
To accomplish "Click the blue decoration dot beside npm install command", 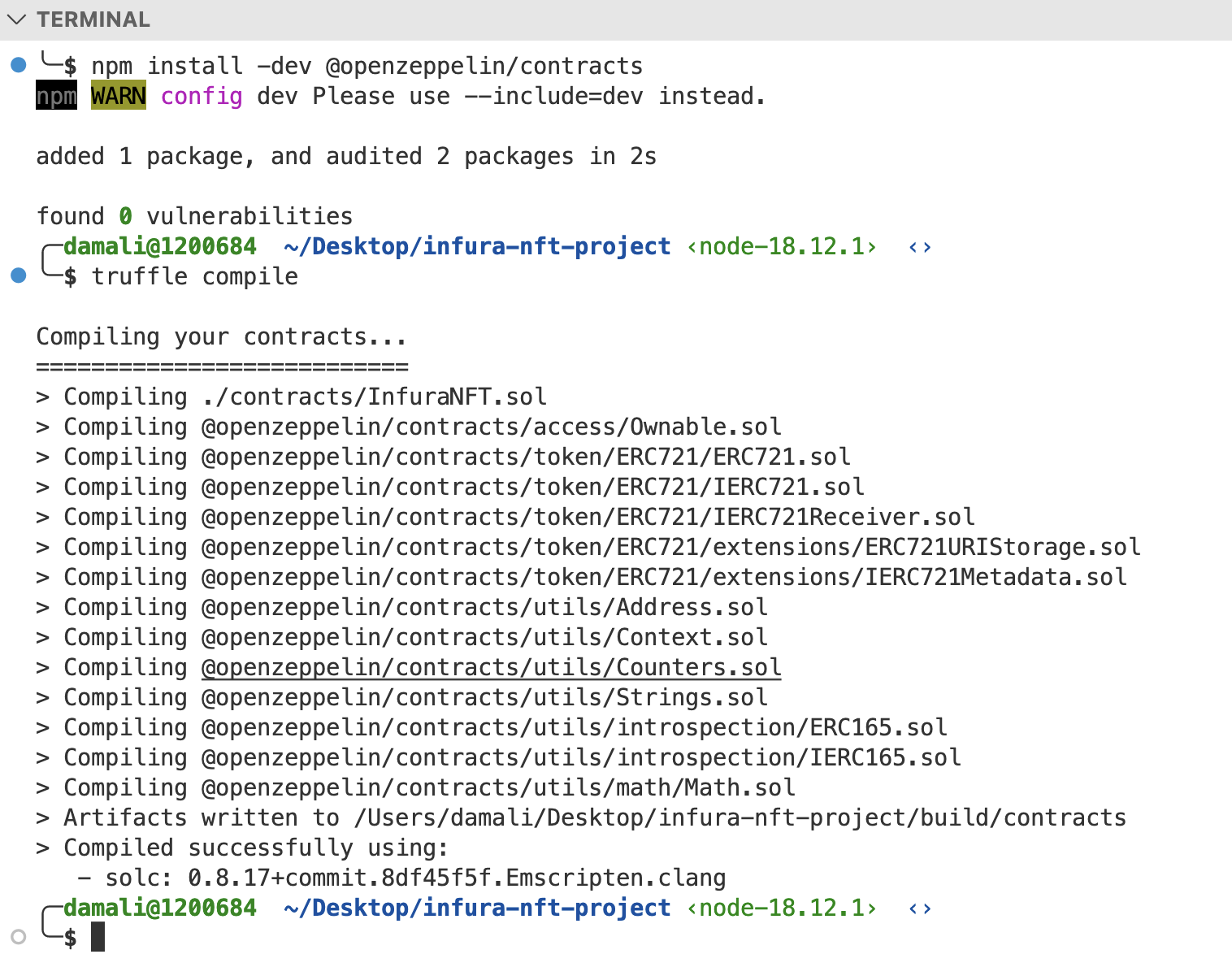I will [x=17, y=64].
